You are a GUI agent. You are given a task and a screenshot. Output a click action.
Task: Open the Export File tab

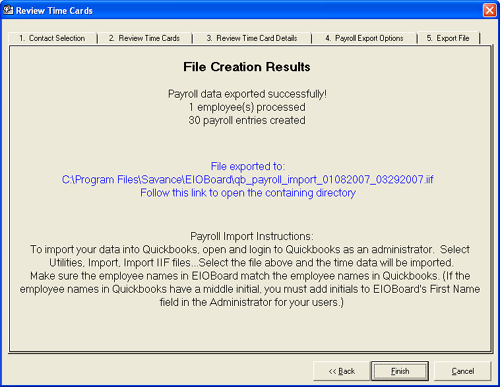tap(448, 38)
